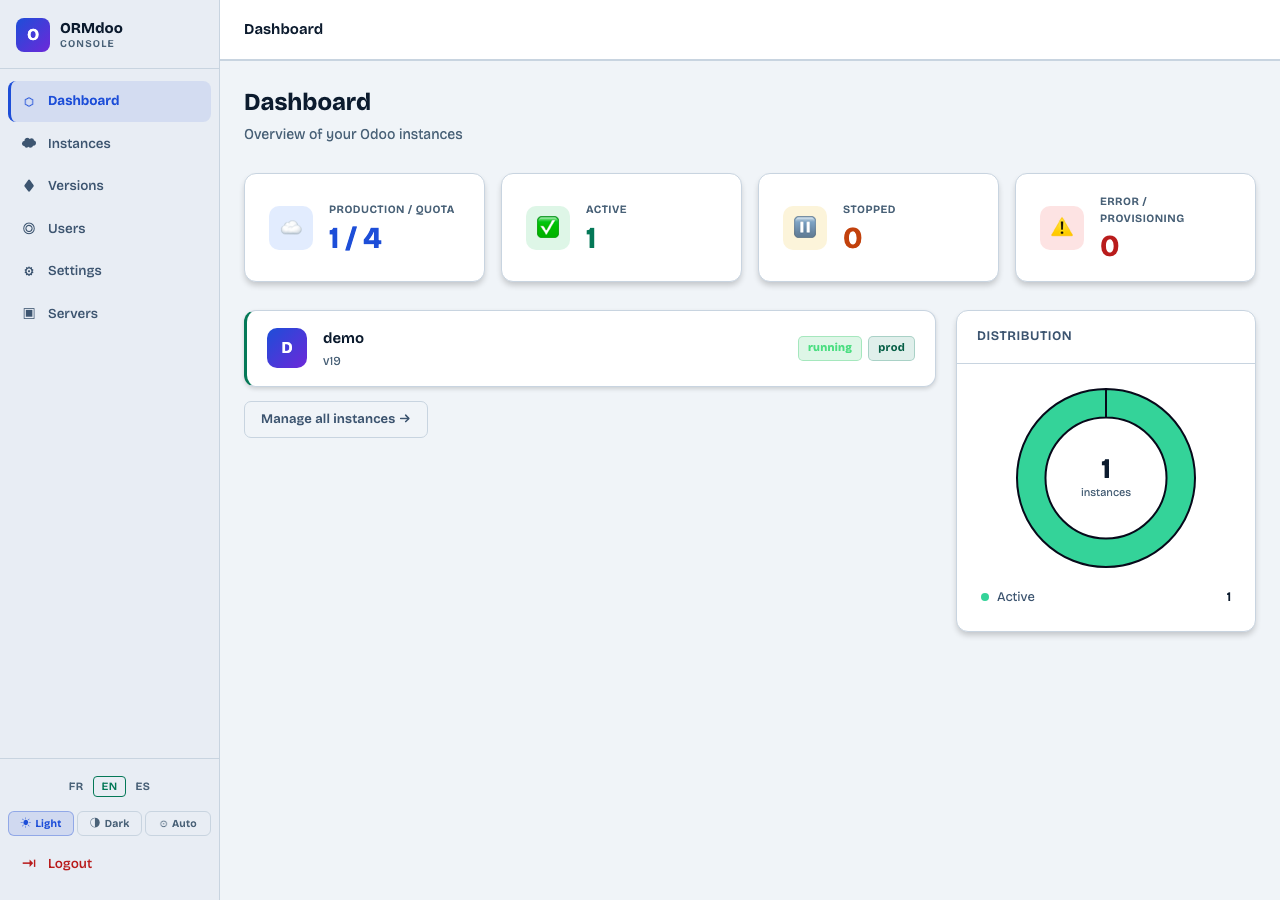Switch to Dark theme
This screenshot has height=900, width=1280.
[x=110, y=823]
